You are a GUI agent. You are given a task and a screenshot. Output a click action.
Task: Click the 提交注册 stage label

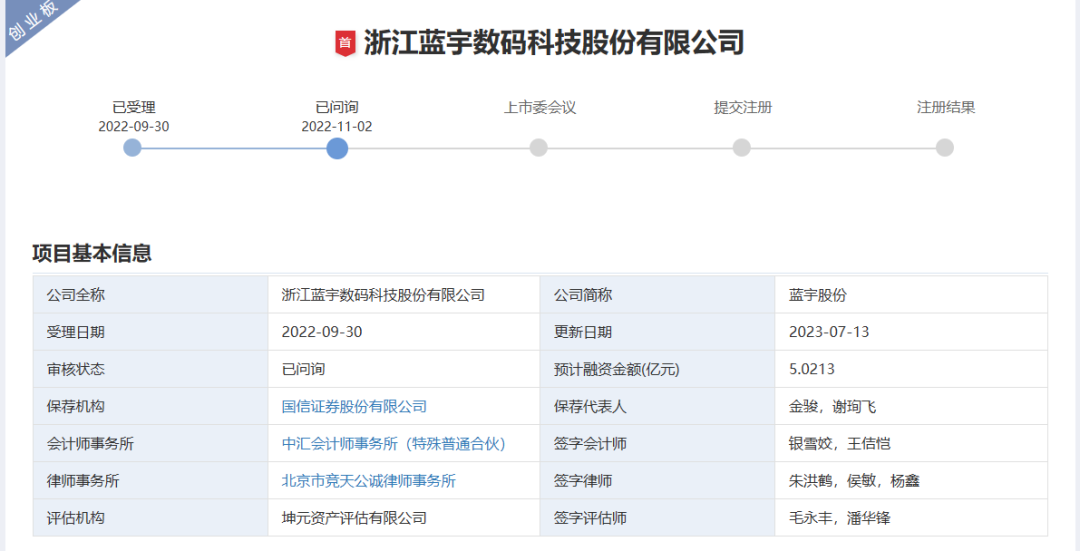pos(742,107)
